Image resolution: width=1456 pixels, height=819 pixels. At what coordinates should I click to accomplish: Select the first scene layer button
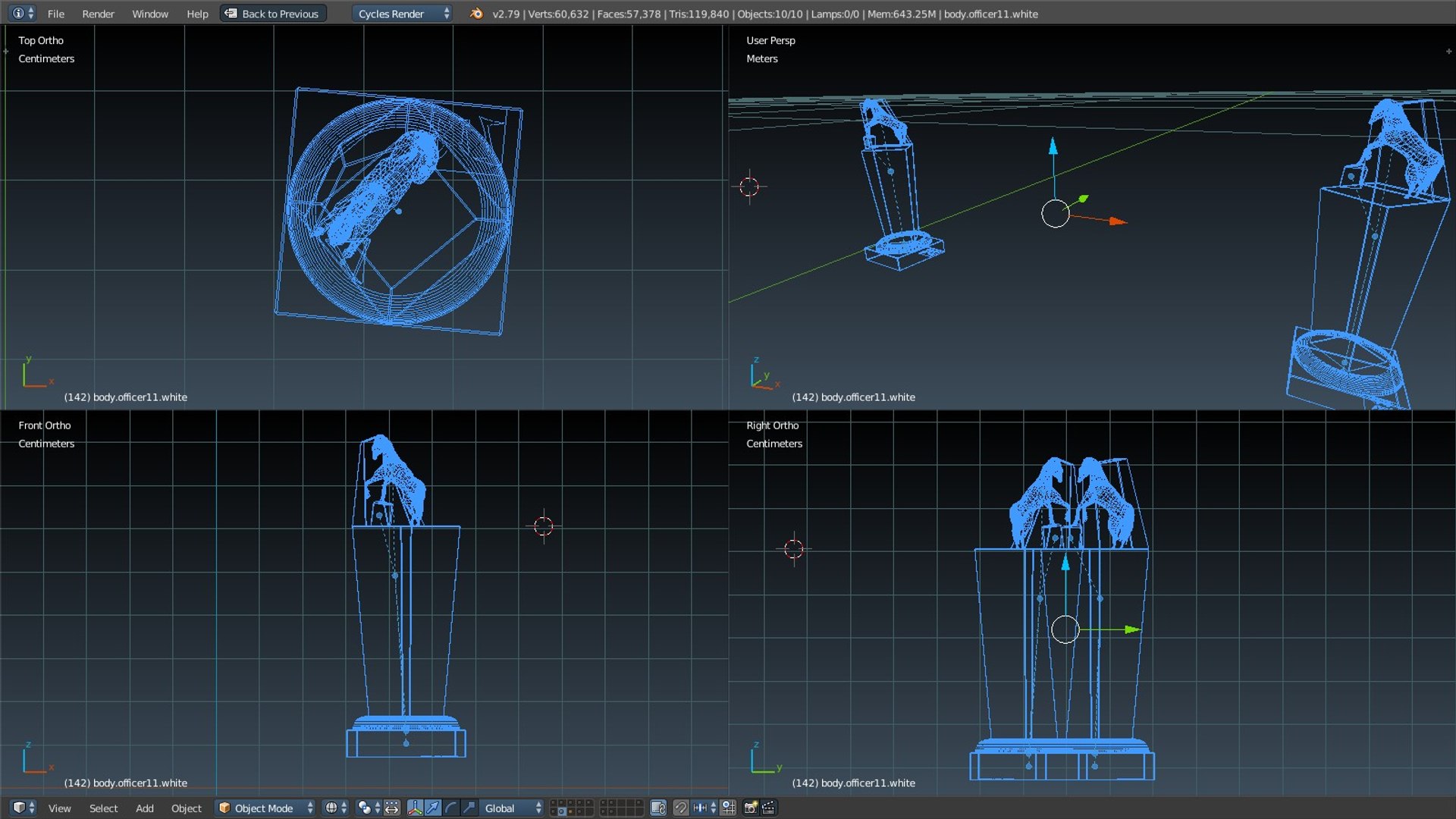tap(554, 802)
